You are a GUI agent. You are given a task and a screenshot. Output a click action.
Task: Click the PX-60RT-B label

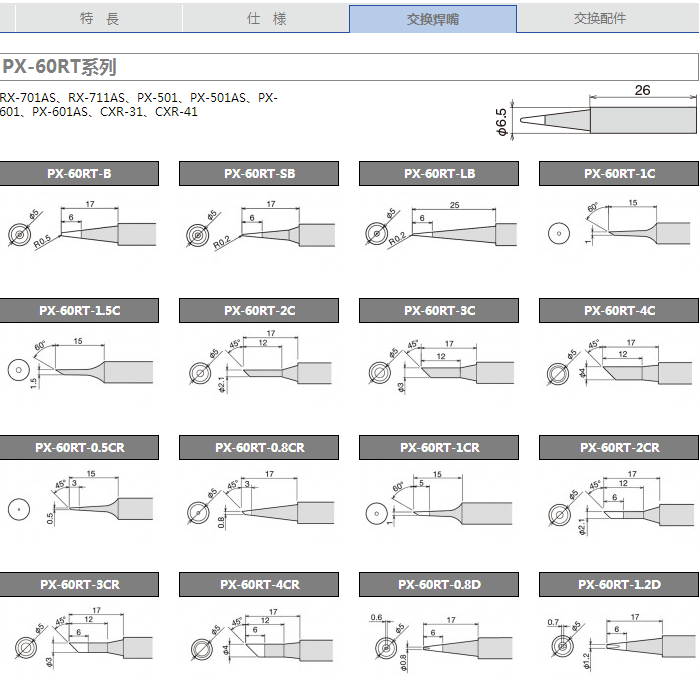point(79,174)
